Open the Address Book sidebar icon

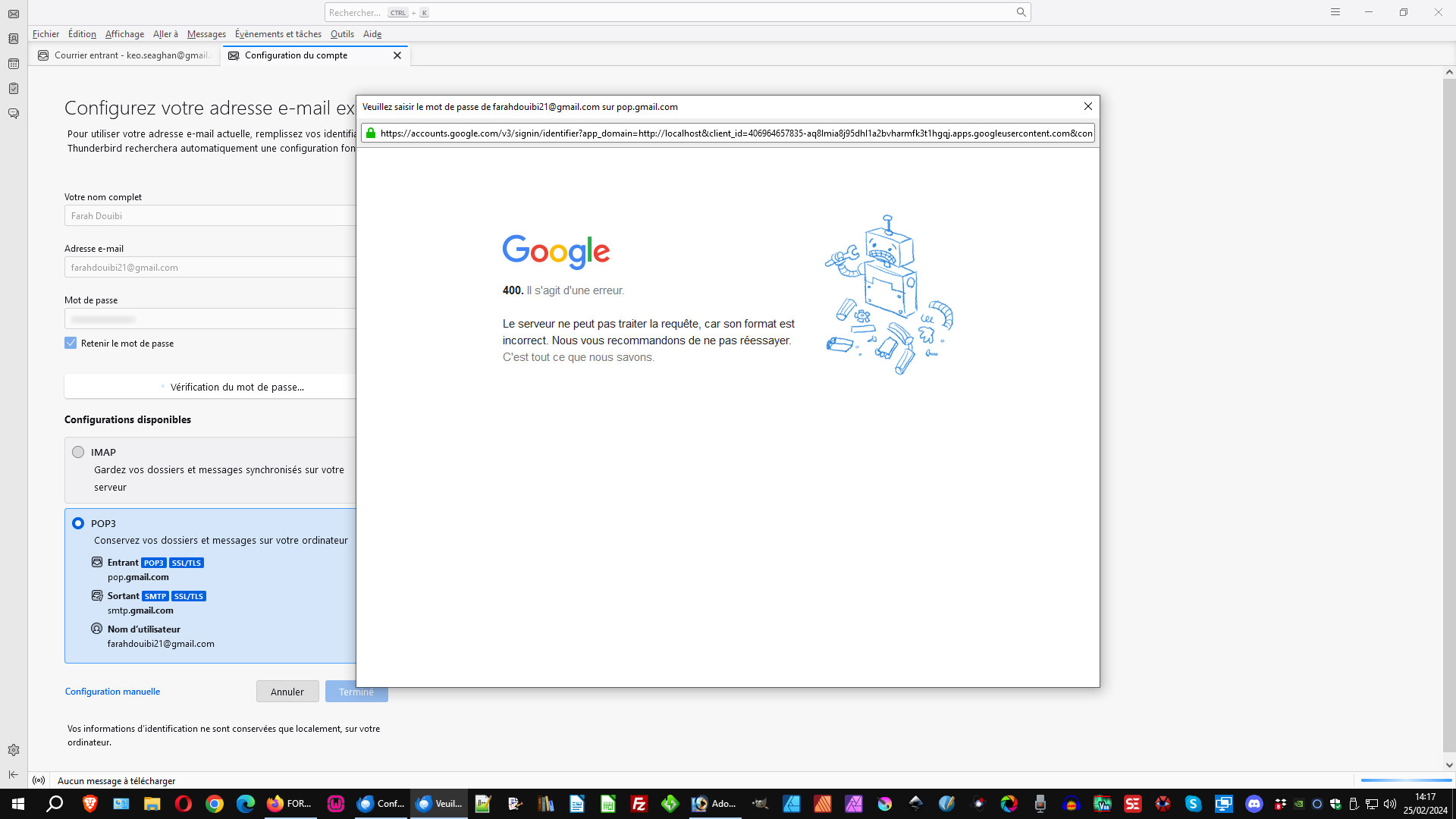pos(14,39)
